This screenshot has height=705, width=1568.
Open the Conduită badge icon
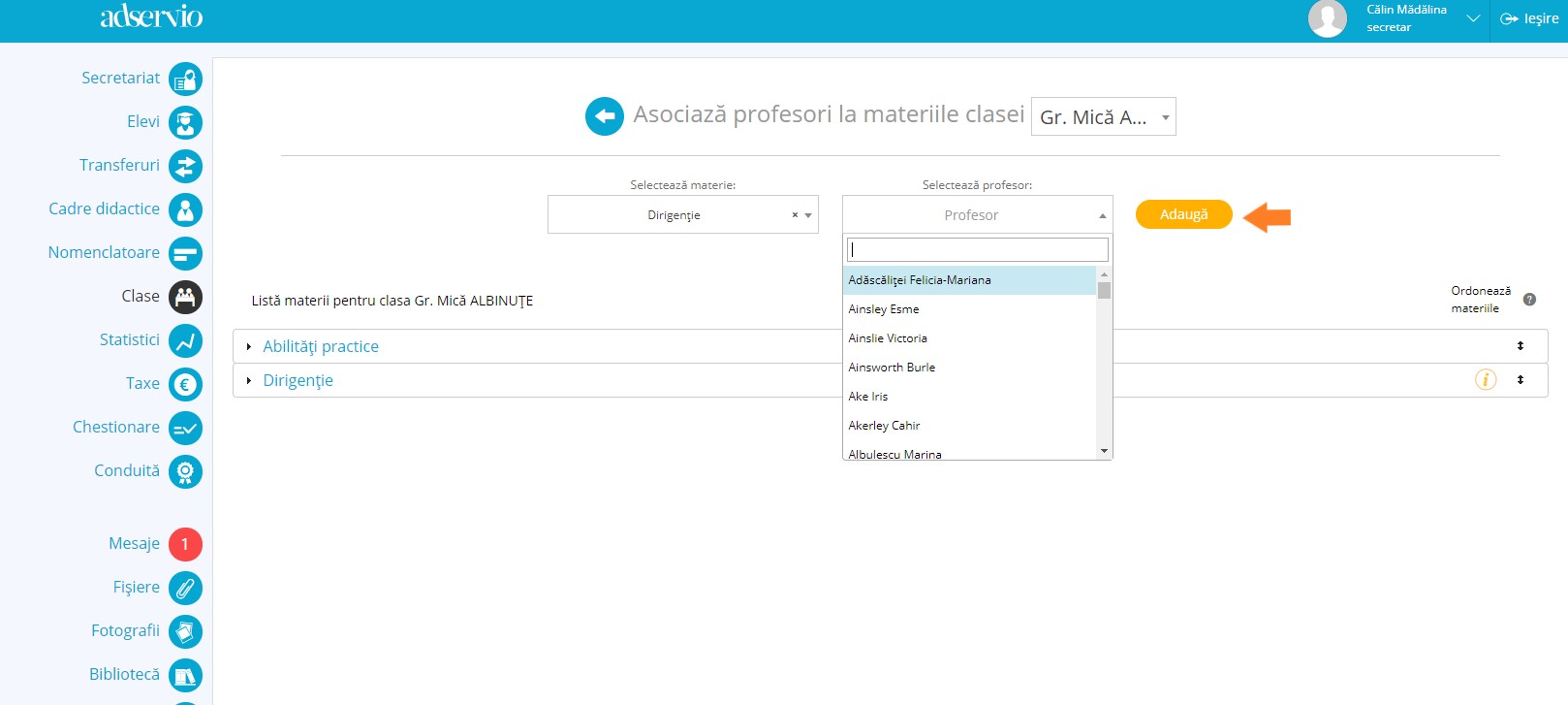tap(185, 471)
